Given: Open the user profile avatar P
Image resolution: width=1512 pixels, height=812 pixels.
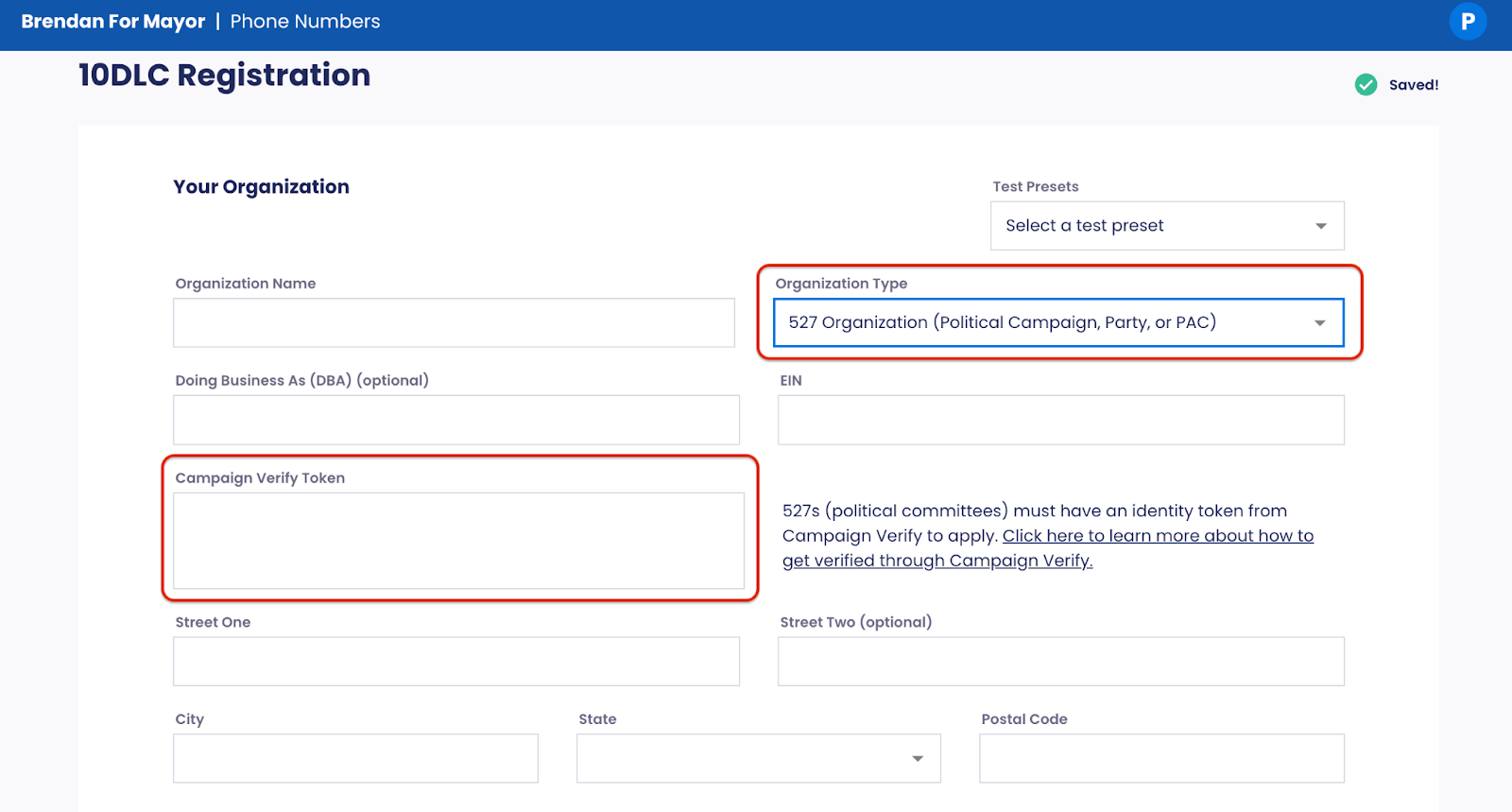Looking at the screenshot, I should 1468,22.
